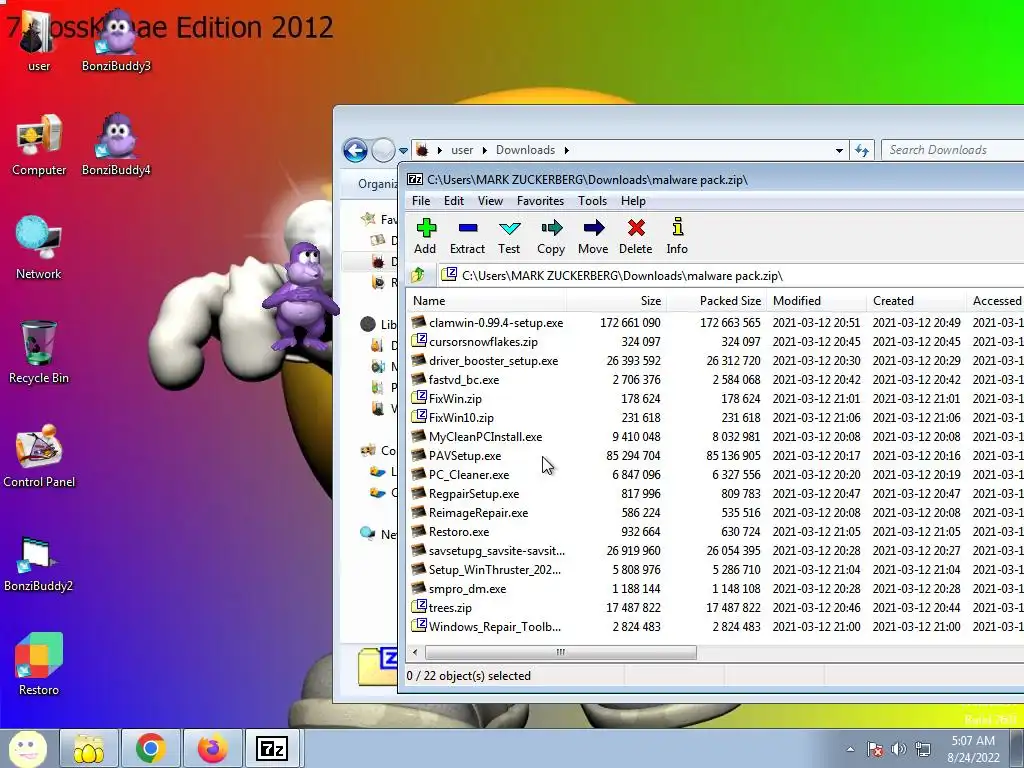Sort files by Name column header
Viewport: 1024px width, 768px height.
487,301
